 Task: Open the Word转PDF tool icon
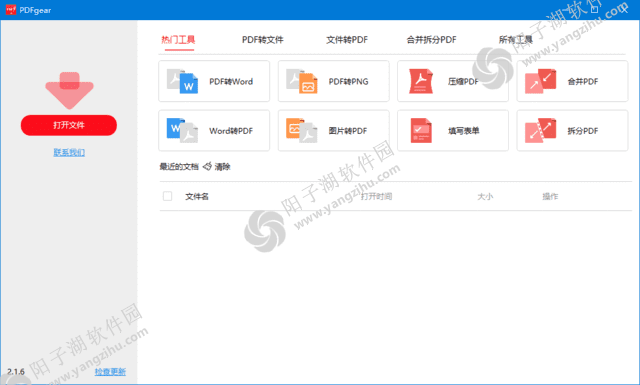click(x=182, y=131)
